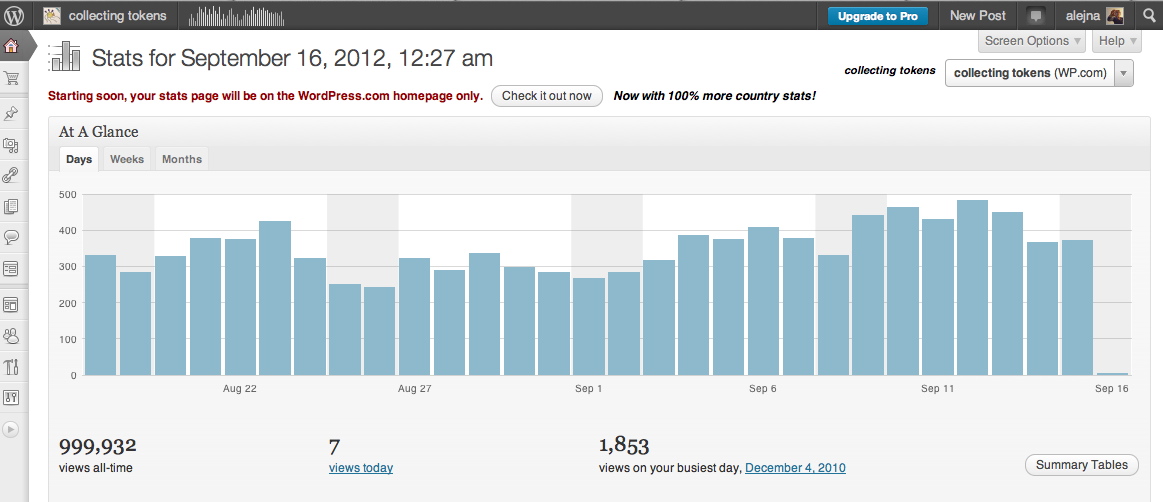Open the Users icon in sidebar
The width and height of the screenshot is (1163, 502).
pyautogui.click(x=12, y=336)
